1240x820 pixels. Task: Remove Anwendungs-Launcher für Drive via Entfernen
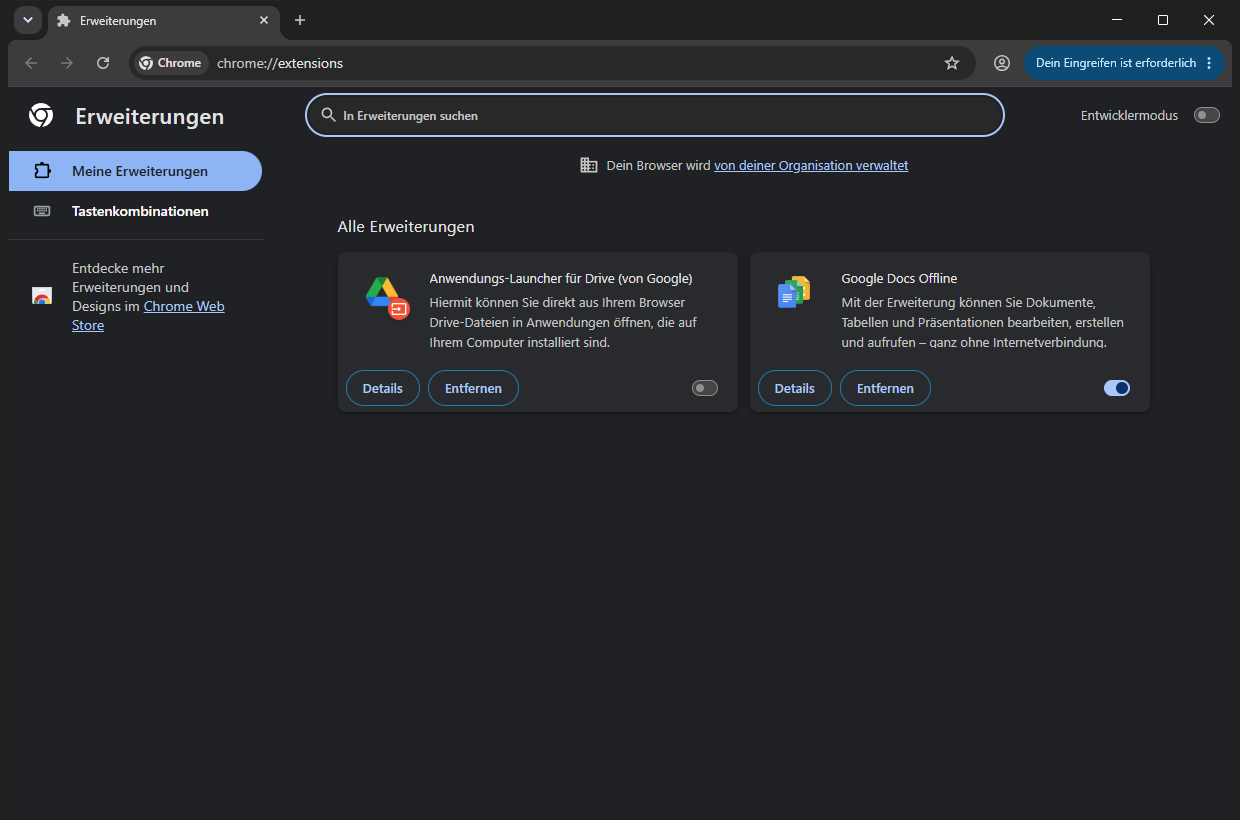tap(473, 388)
